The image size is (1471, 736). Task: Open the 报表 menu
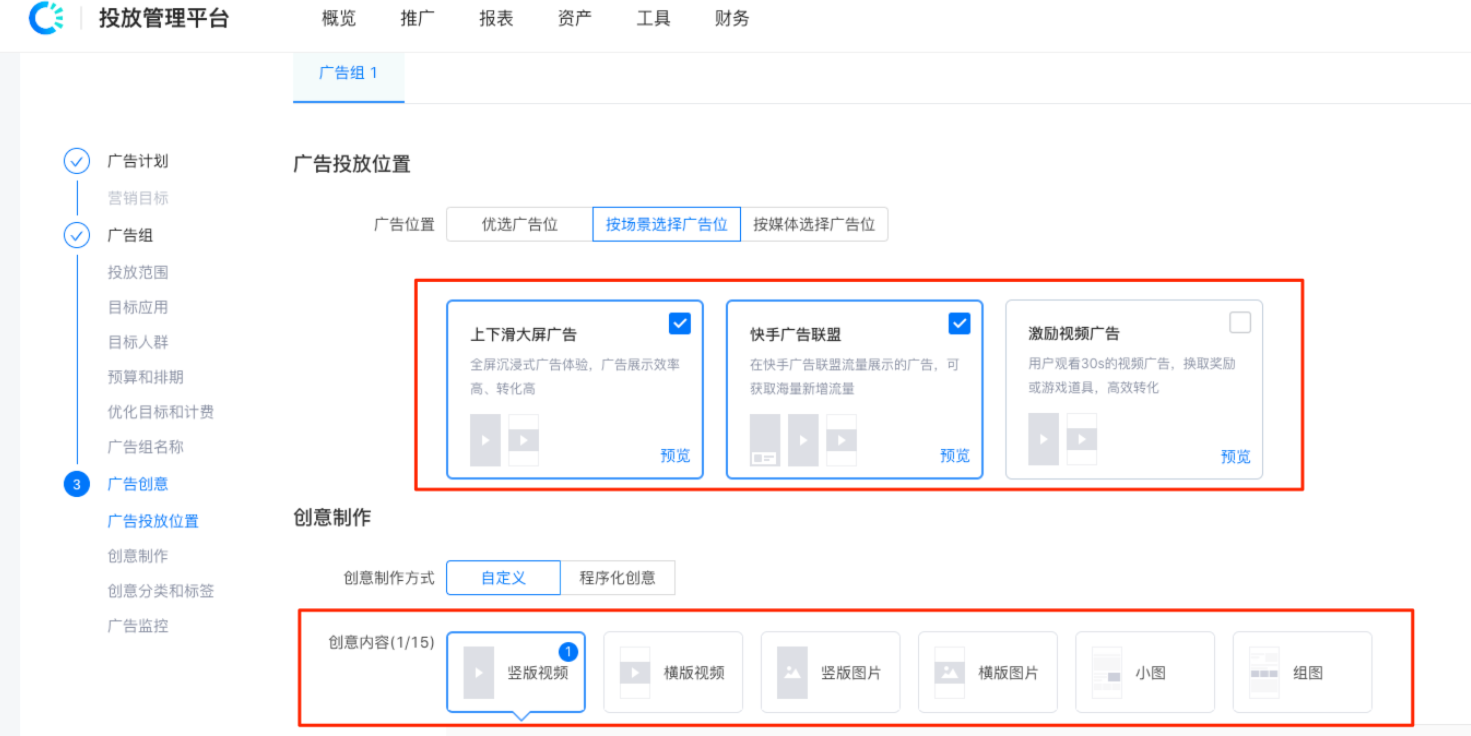(495, 17)
